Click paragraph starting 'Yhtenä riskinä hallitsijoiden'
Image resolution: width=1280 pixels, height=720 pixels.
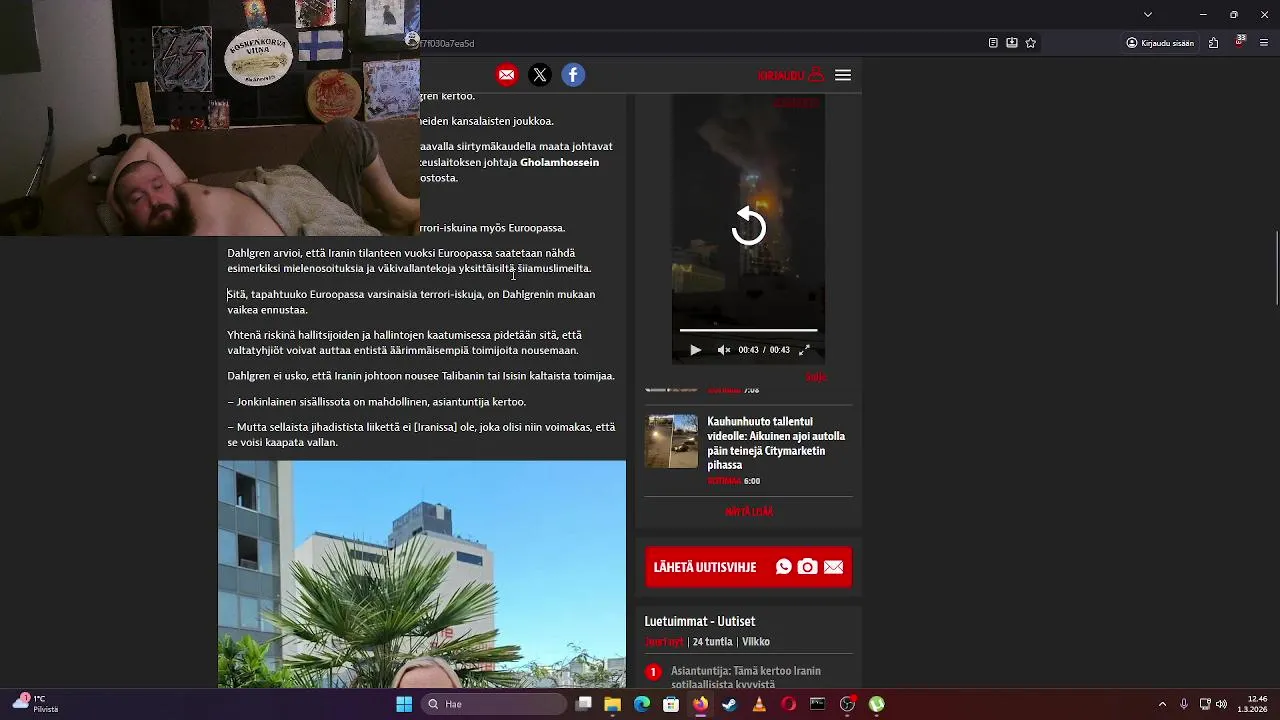[404, 343]
